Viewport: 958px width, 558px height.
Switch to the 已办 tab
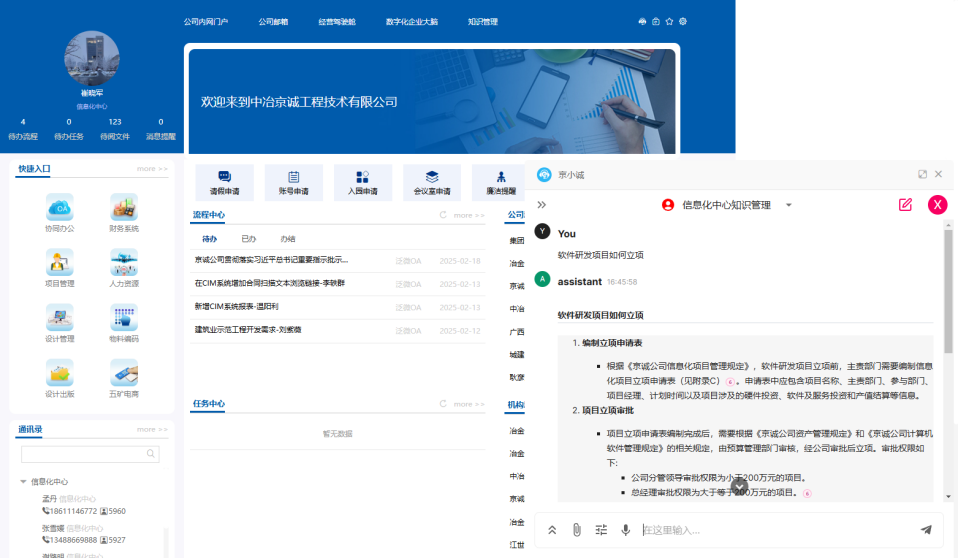248,239
